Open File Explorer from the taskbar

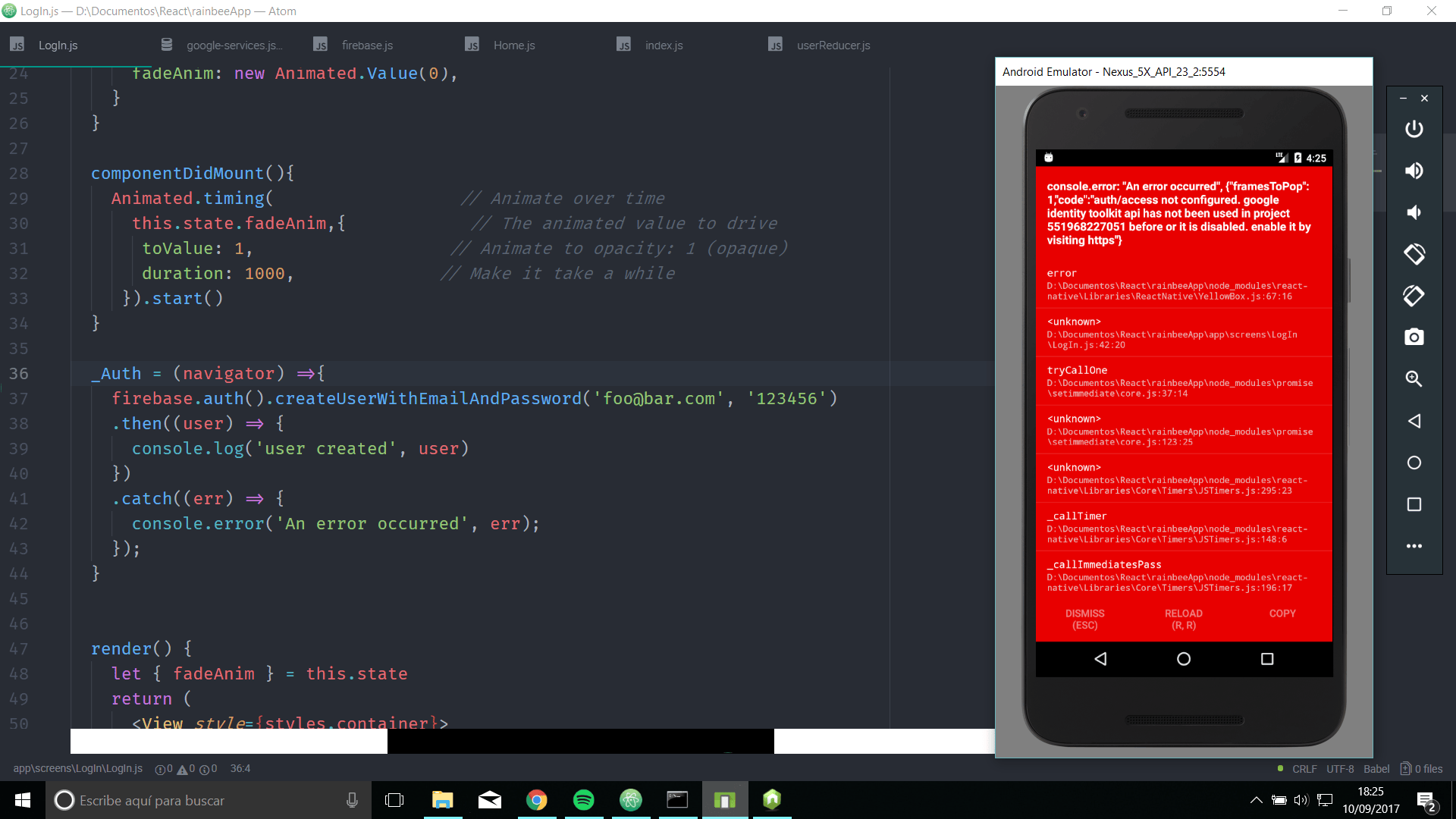click(x=442, y=800)
